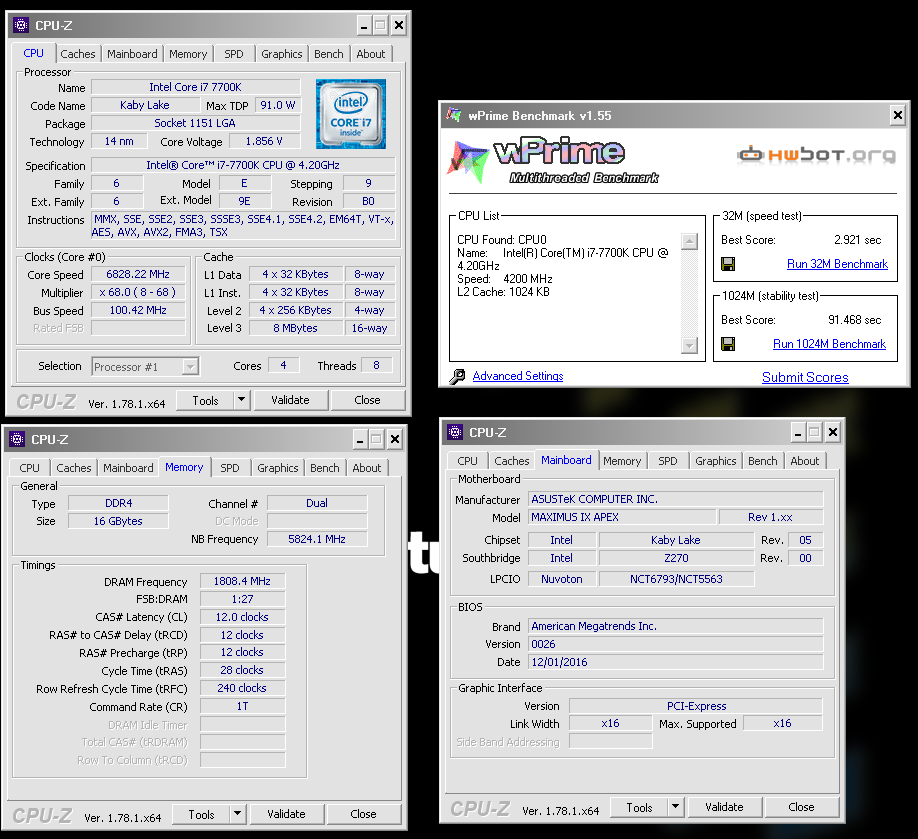Open the Tools dropdown arrow in the Mainboard CPU-Z window
Viewport: 918px width, 839px height.
675,807
